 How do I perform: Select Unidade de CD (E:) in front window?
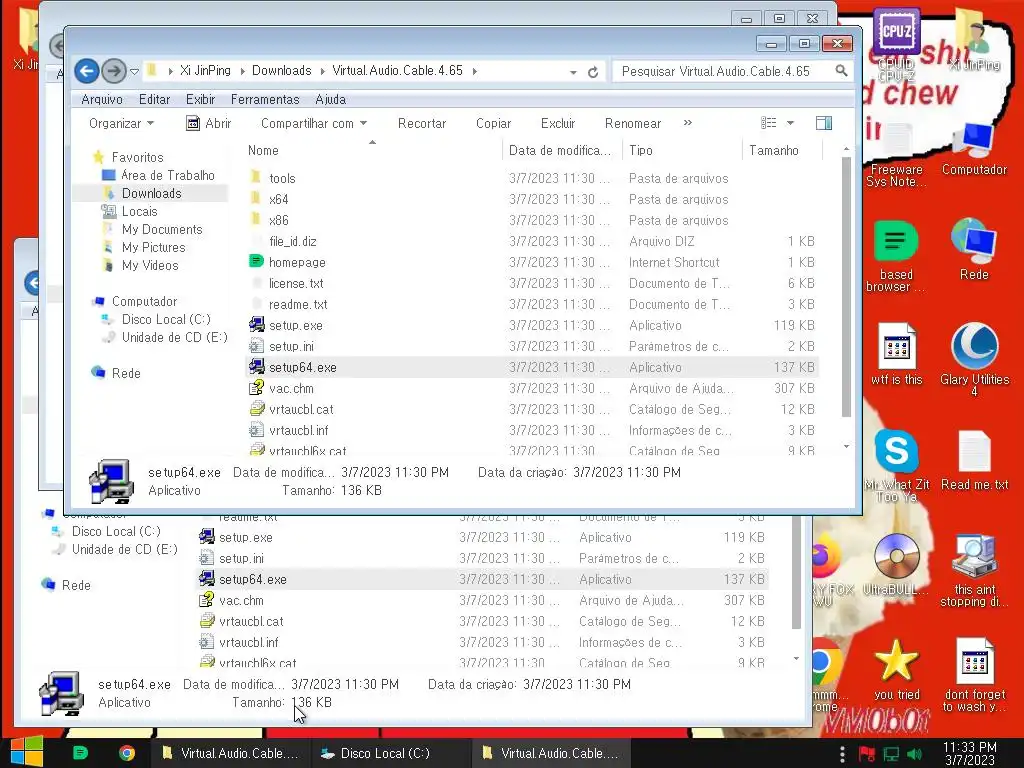(x=174, y=338)
